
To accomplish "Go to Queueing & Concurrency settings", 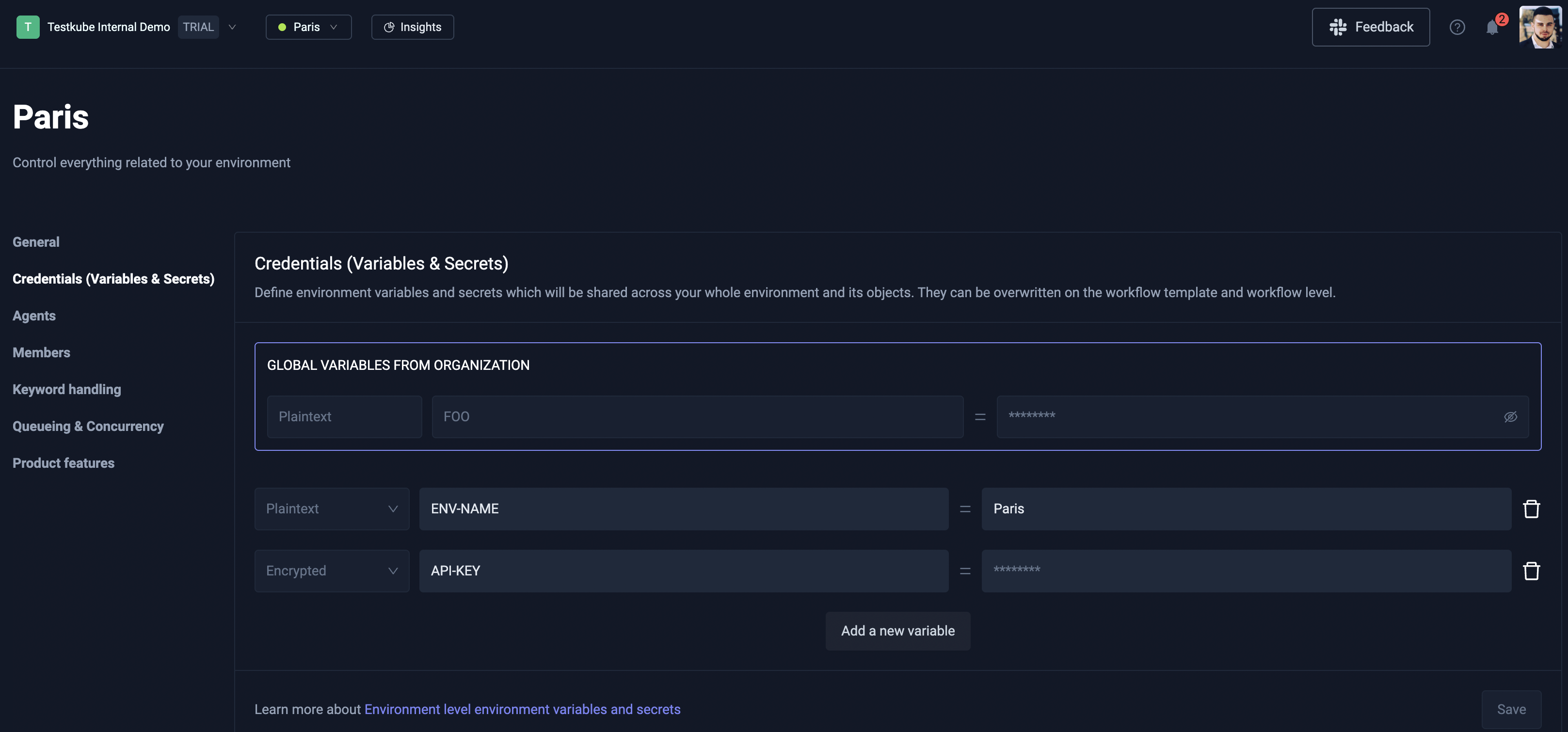I will point(88,426).
